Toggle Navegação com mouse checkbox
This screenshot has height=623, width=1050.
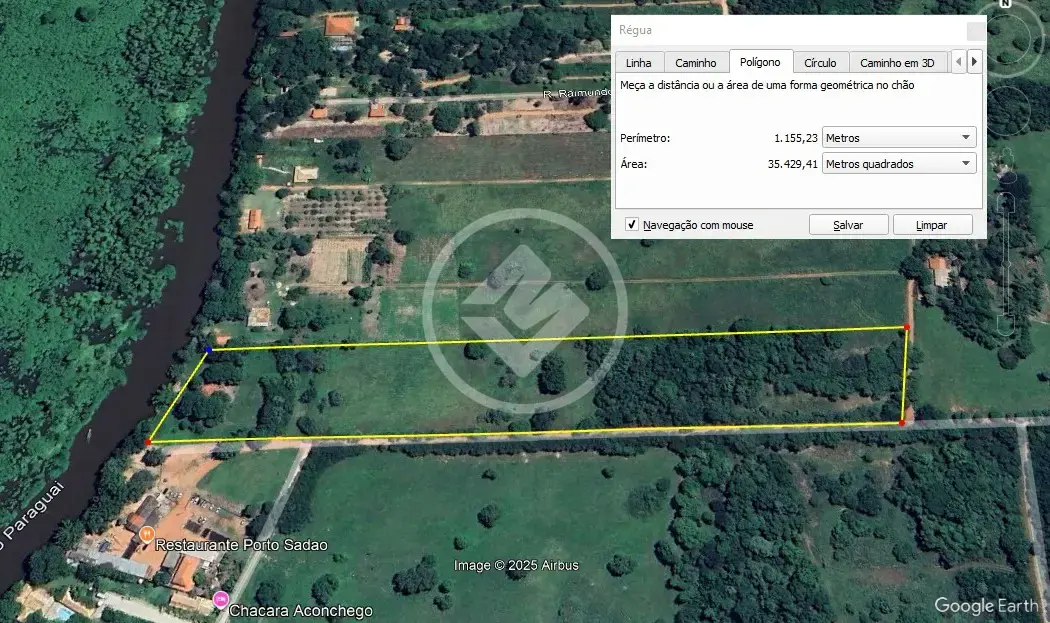[x=631, y=224]
